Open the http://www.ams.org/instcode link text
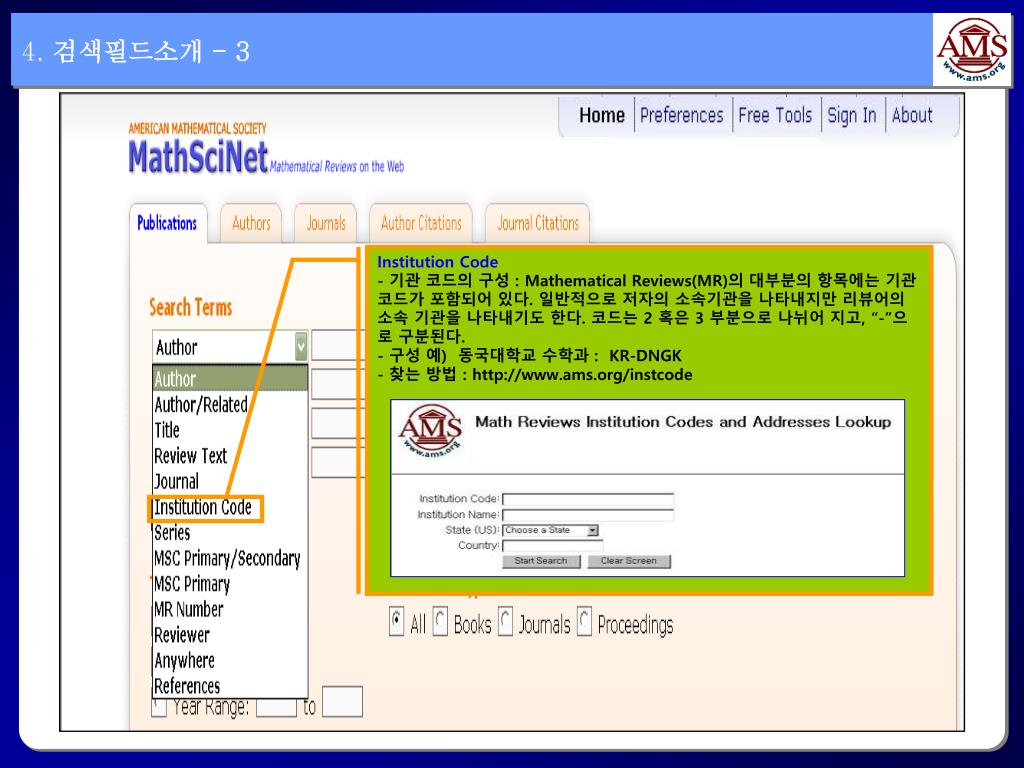The height and width of the screenshot is (768, 1024). (582, 375)
